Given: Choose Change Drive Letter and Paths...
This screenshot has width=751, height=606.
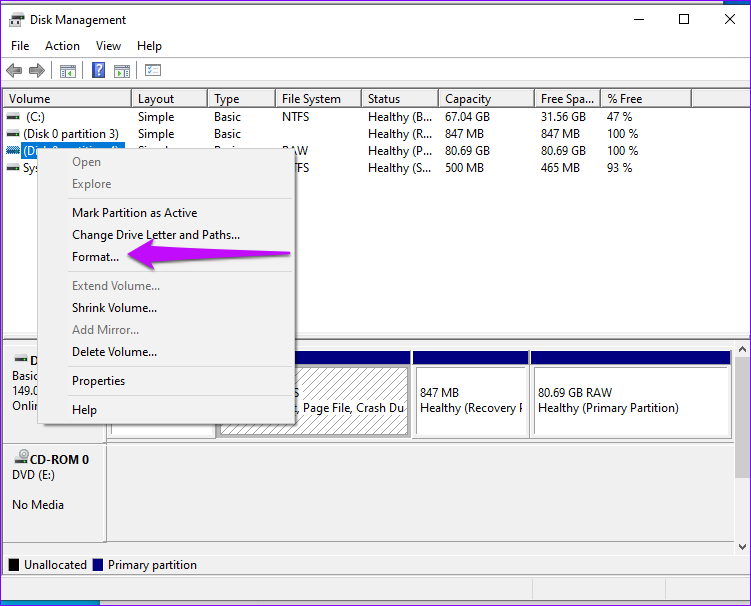Looking at the screenshot, I should (x=156, y=235).
